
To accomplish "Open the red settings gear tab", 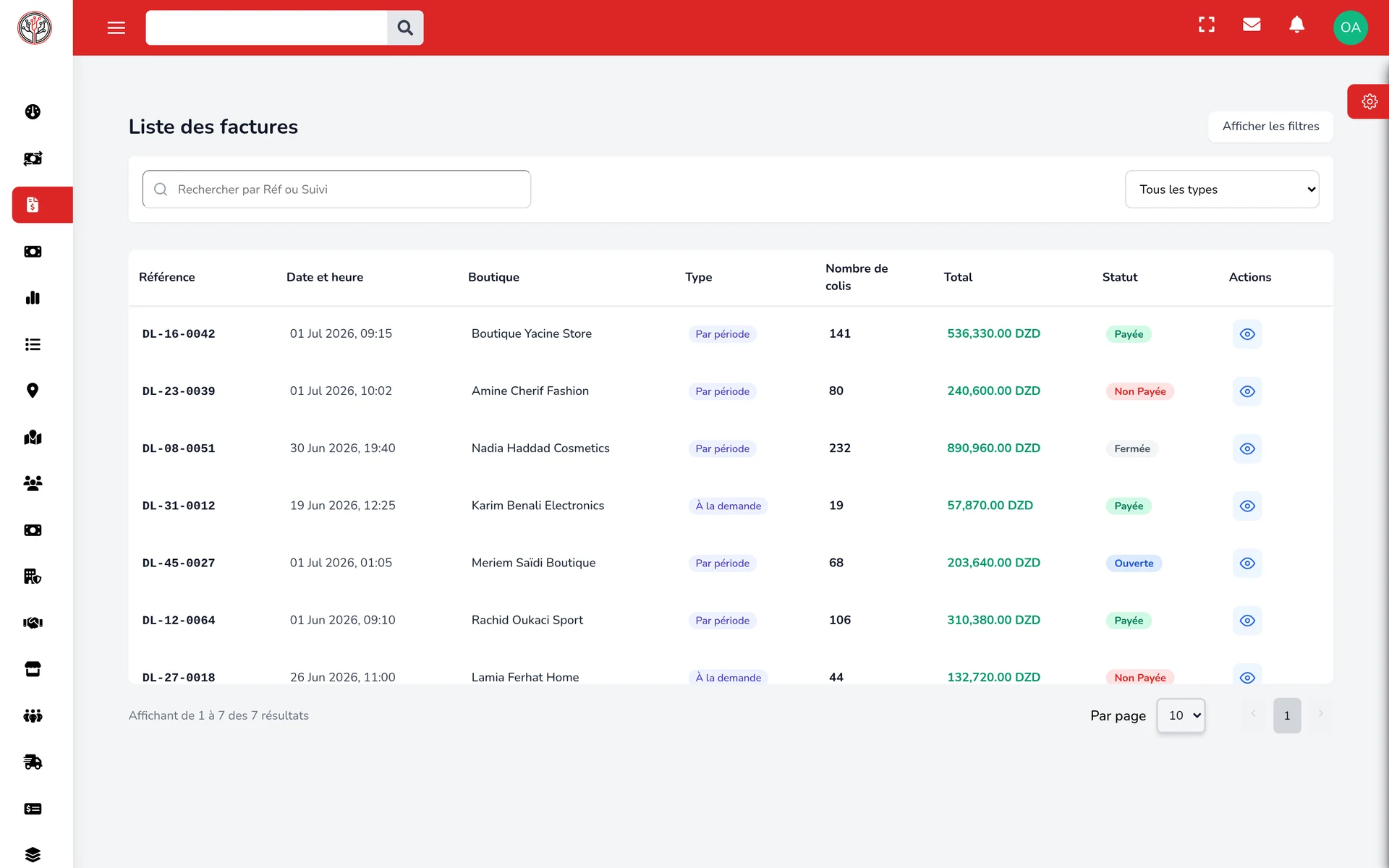I will click(1369, 101).
